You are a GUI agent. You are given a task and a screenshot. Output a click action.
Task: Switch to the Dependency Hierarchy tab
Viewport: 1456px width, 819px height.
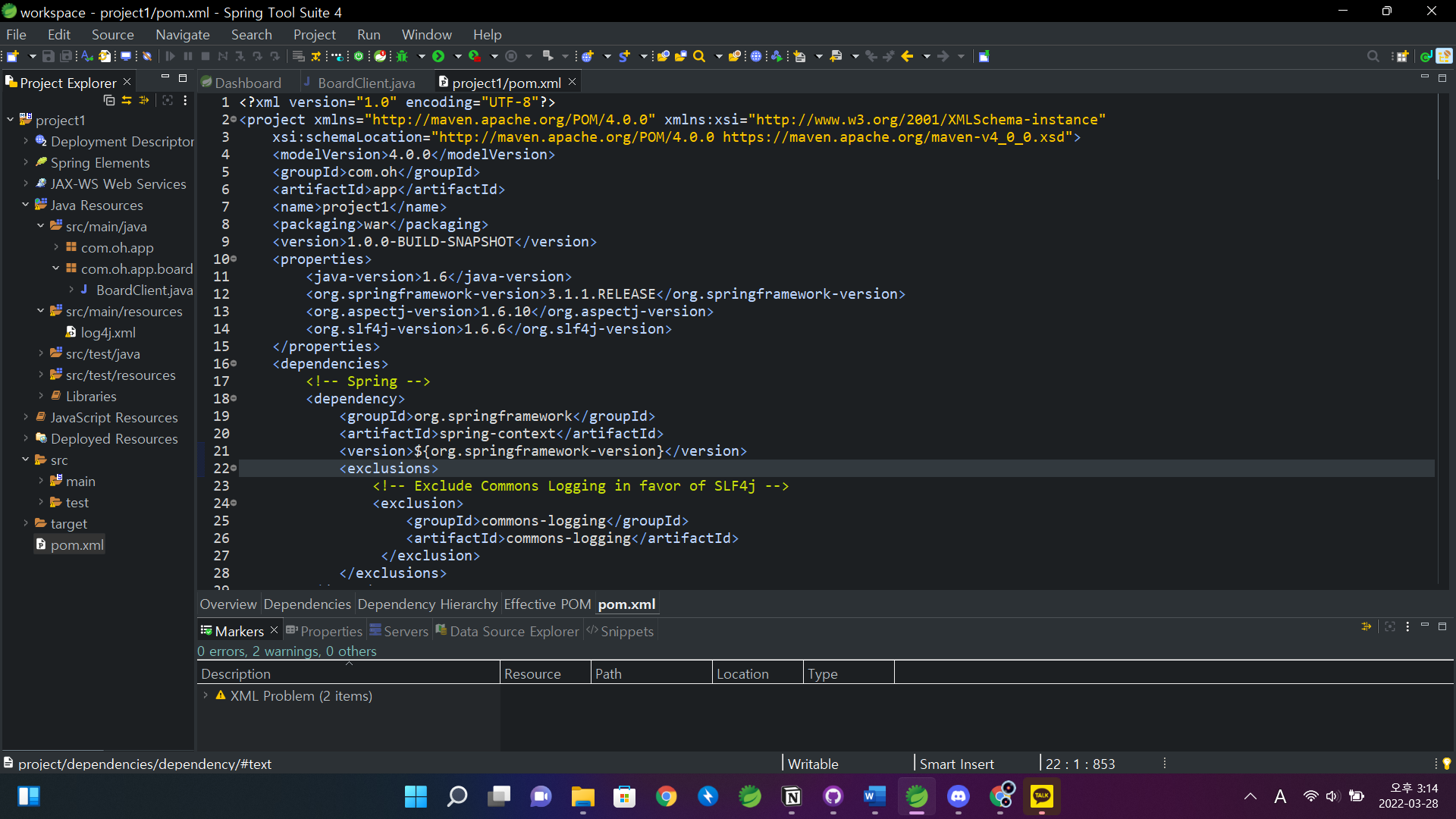pos(427,604)
